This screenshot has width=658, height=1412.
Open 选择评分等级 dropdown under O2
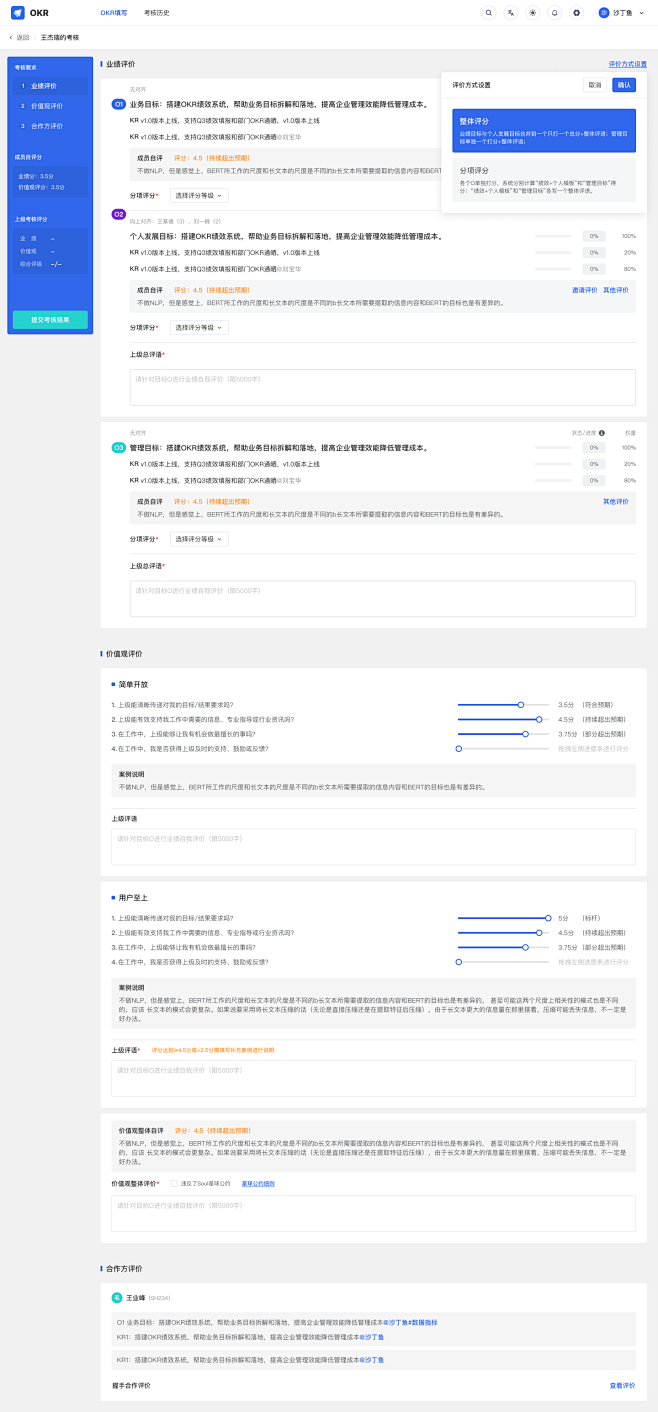coord(198,327)
